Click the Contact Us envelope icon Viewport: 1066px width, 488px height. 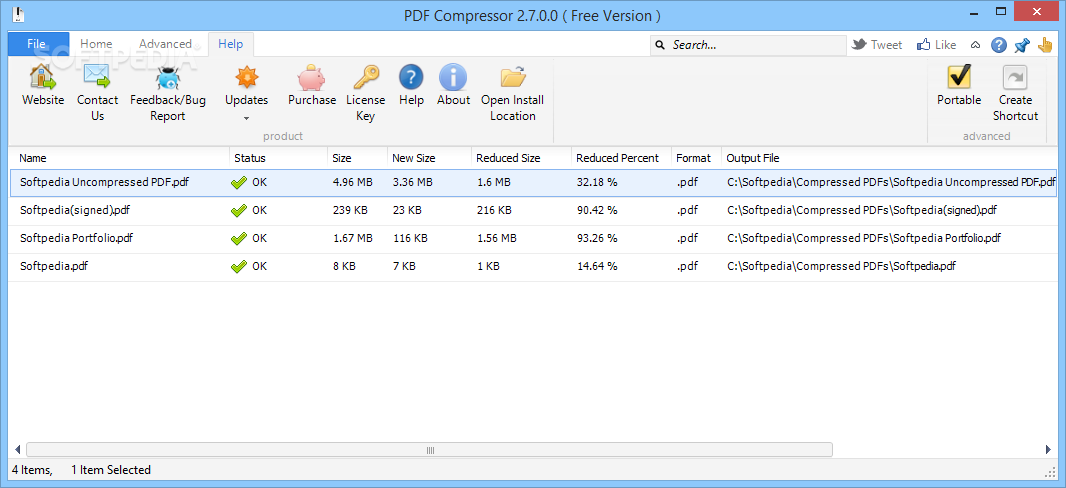pyautogui.click(x=97, y=76)
